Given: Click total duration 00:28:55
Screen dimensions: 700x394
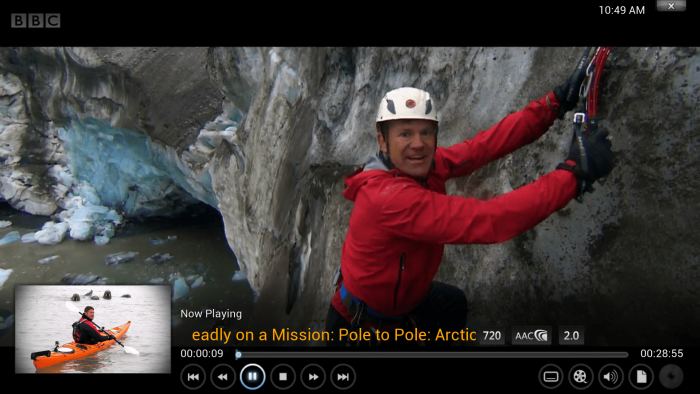Looking at the screenshot, I should [x=662, y=354].
